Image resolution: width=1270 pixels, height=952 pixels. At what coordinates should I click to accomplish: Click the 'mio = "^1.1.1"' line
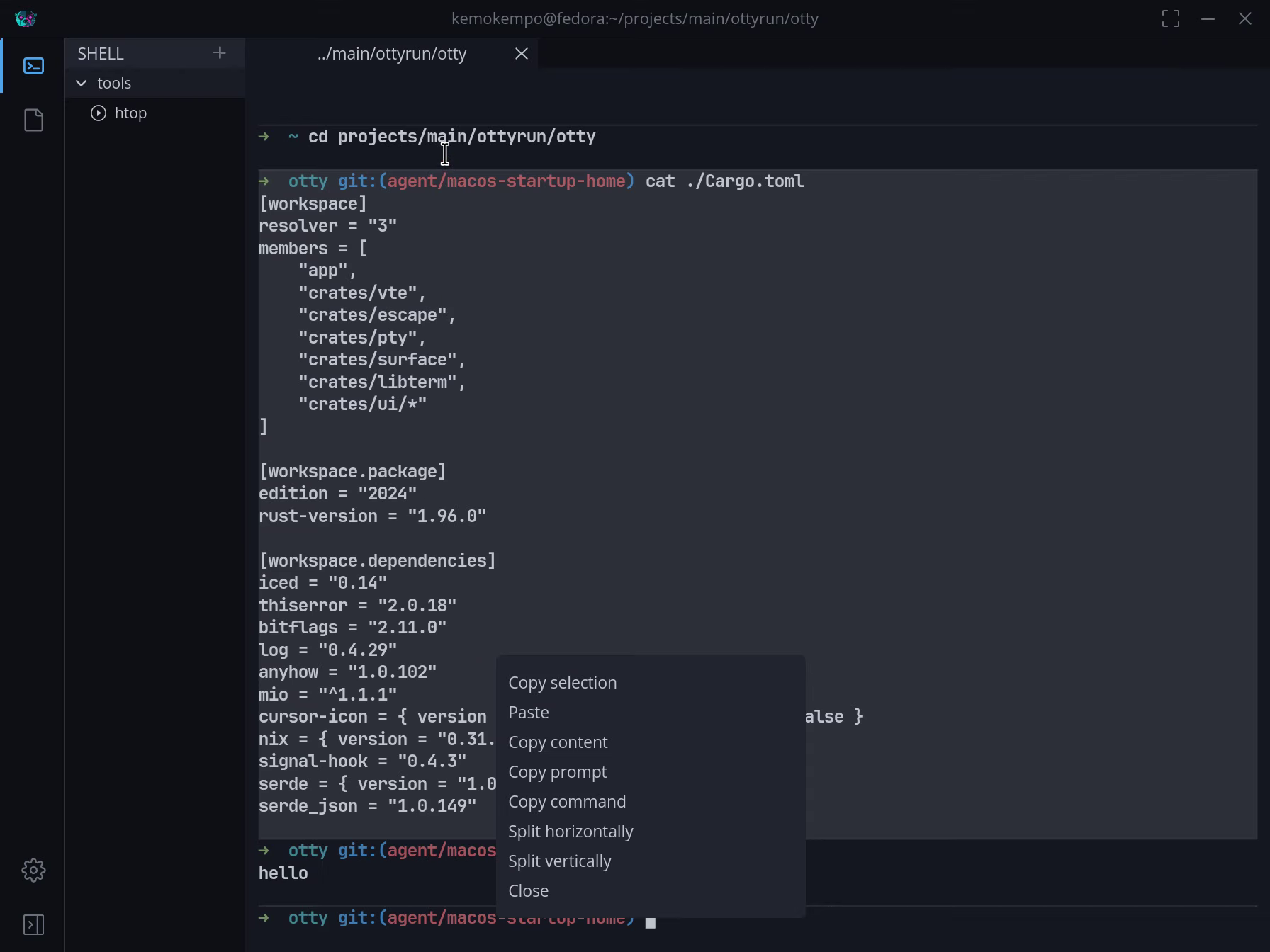[327, 695]
